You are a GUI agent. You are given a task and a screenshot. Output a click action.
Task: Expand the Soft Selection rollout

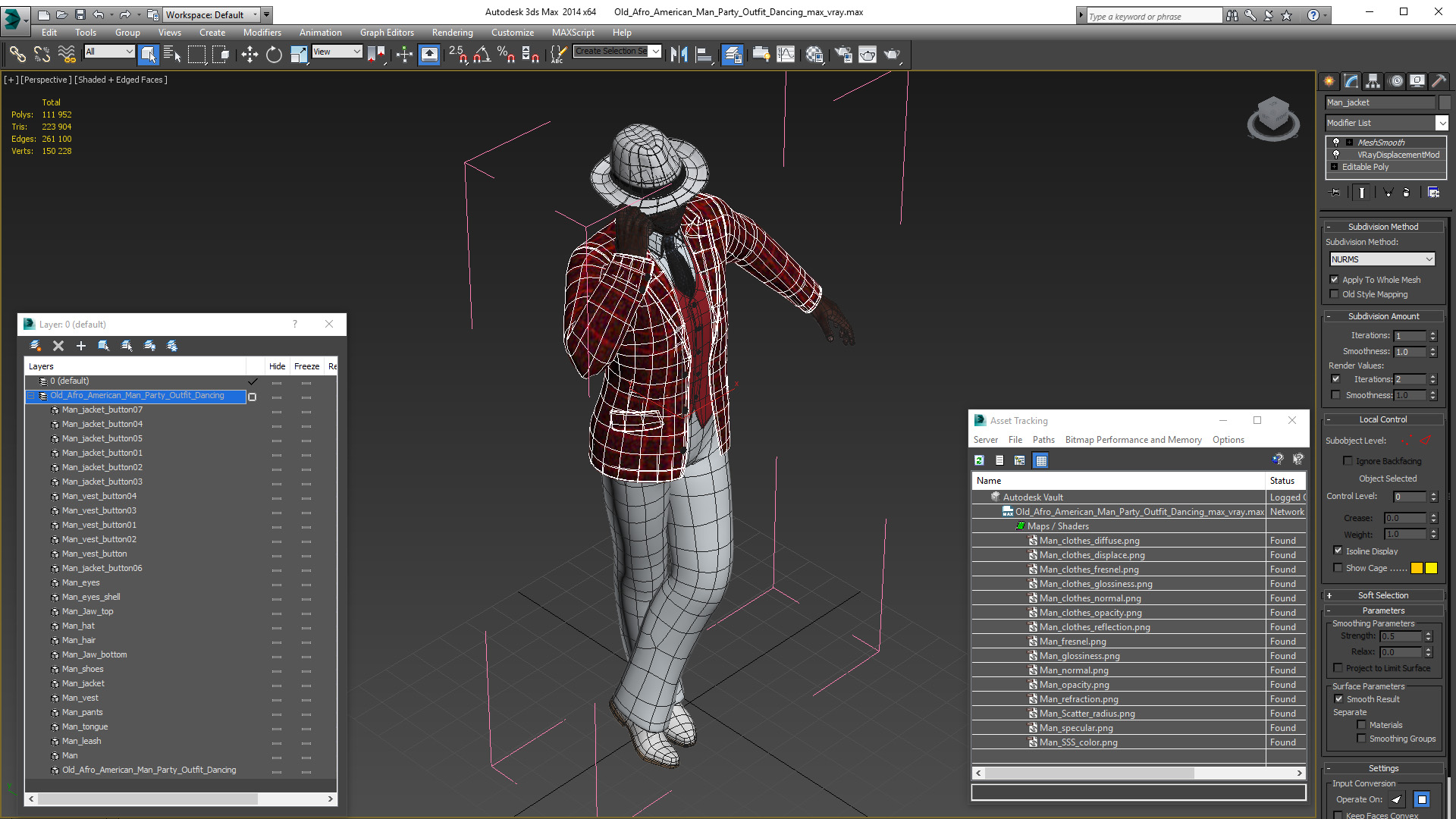tap(1382, 595)
